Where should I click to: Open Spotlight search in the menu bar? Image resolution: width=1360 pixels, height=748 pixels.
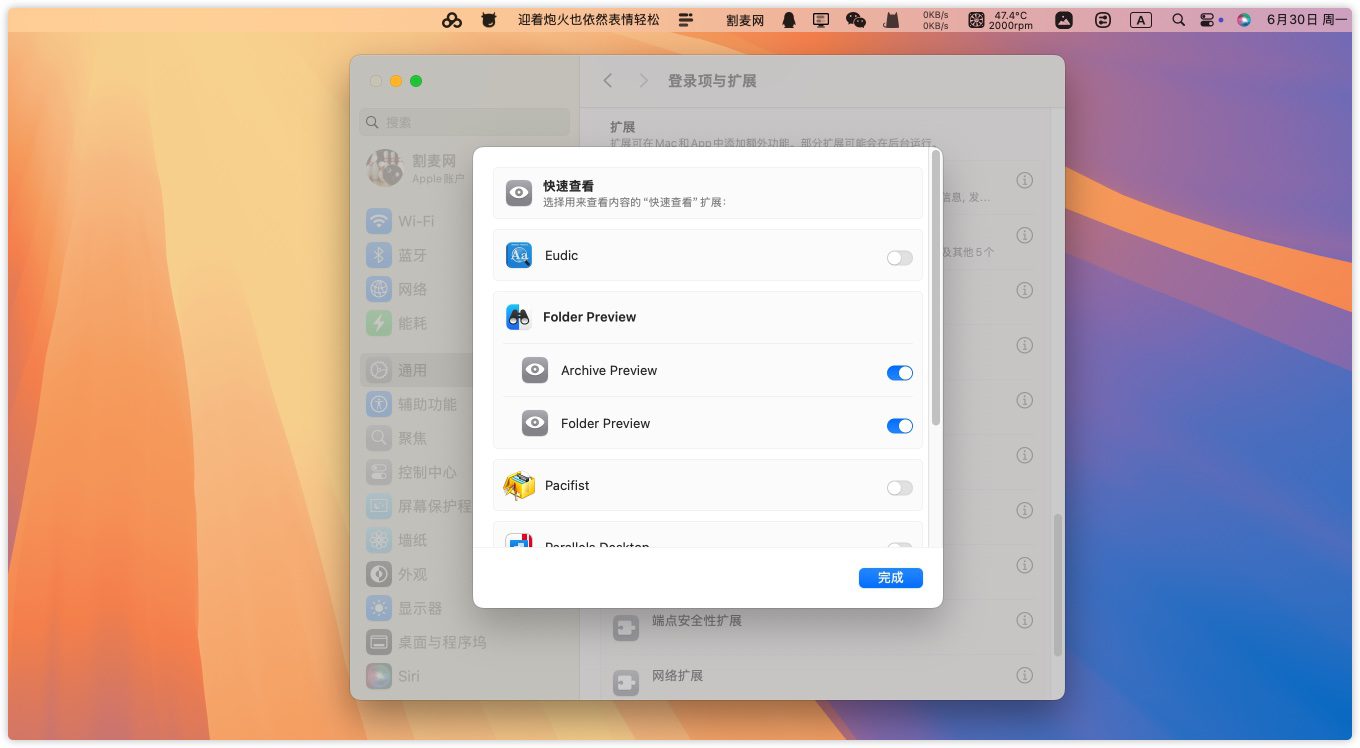(x=1178, y=20)
